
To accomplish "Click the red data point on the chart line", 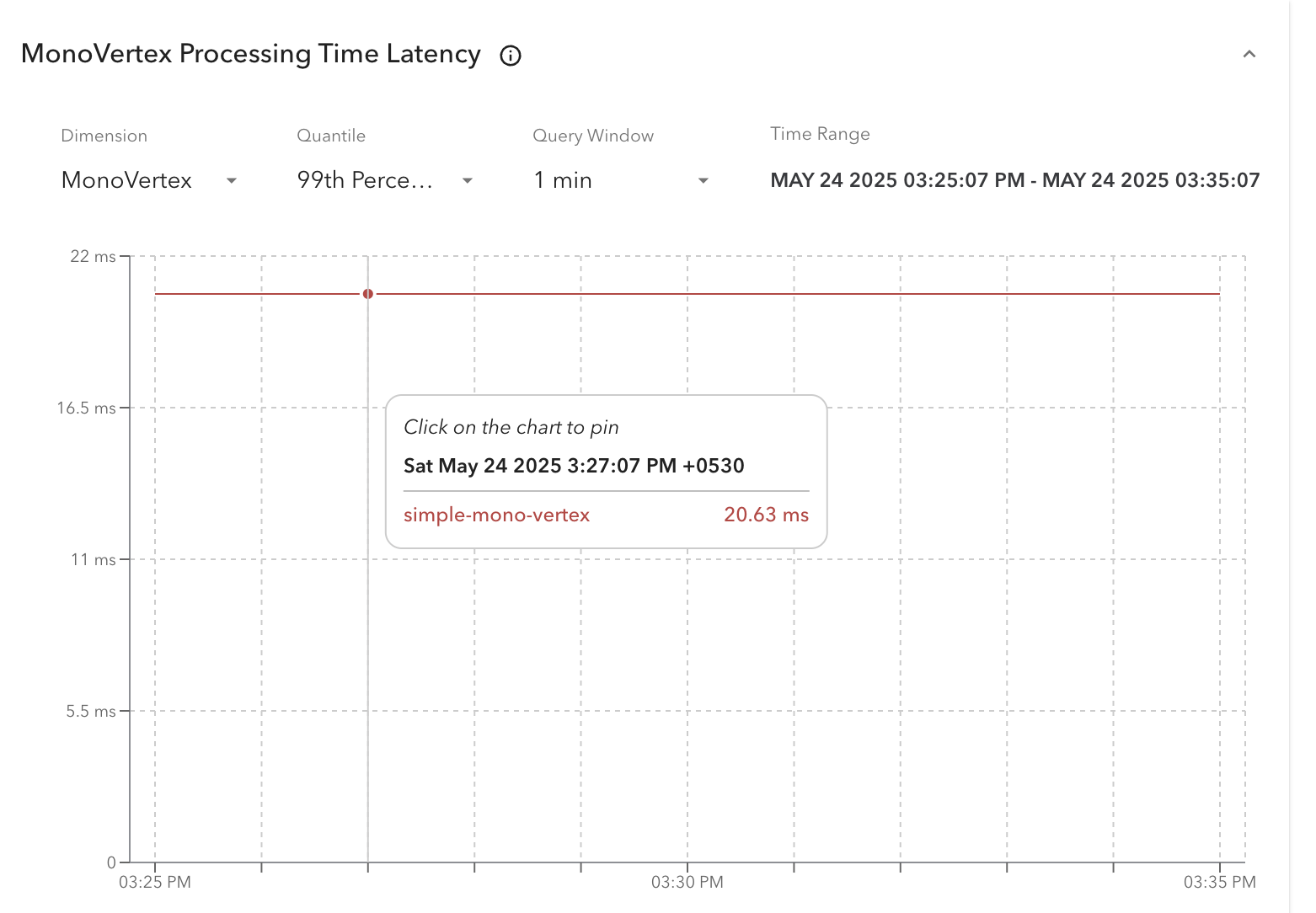I will [368, 294].
